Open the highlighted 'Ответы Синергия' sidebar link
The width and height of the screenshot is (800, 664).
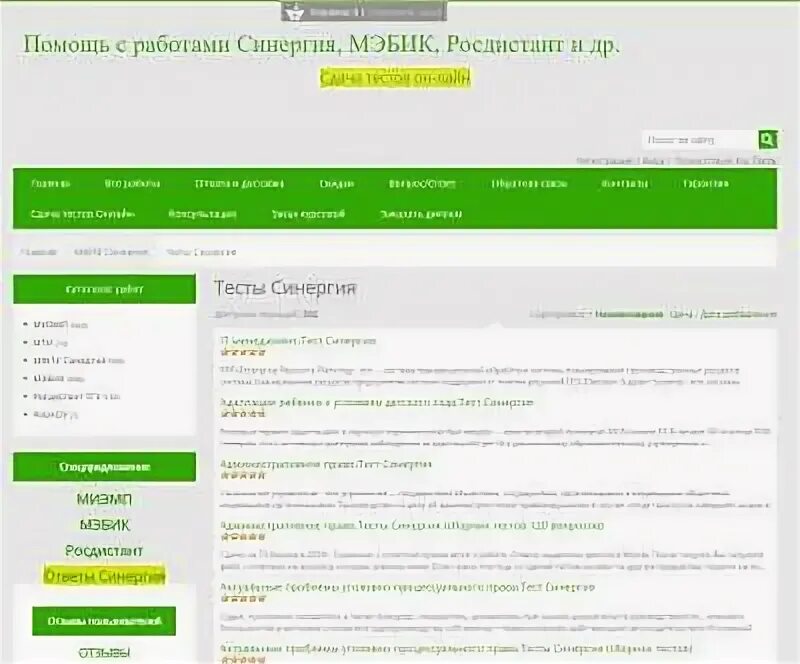click(x=105, y=577)
